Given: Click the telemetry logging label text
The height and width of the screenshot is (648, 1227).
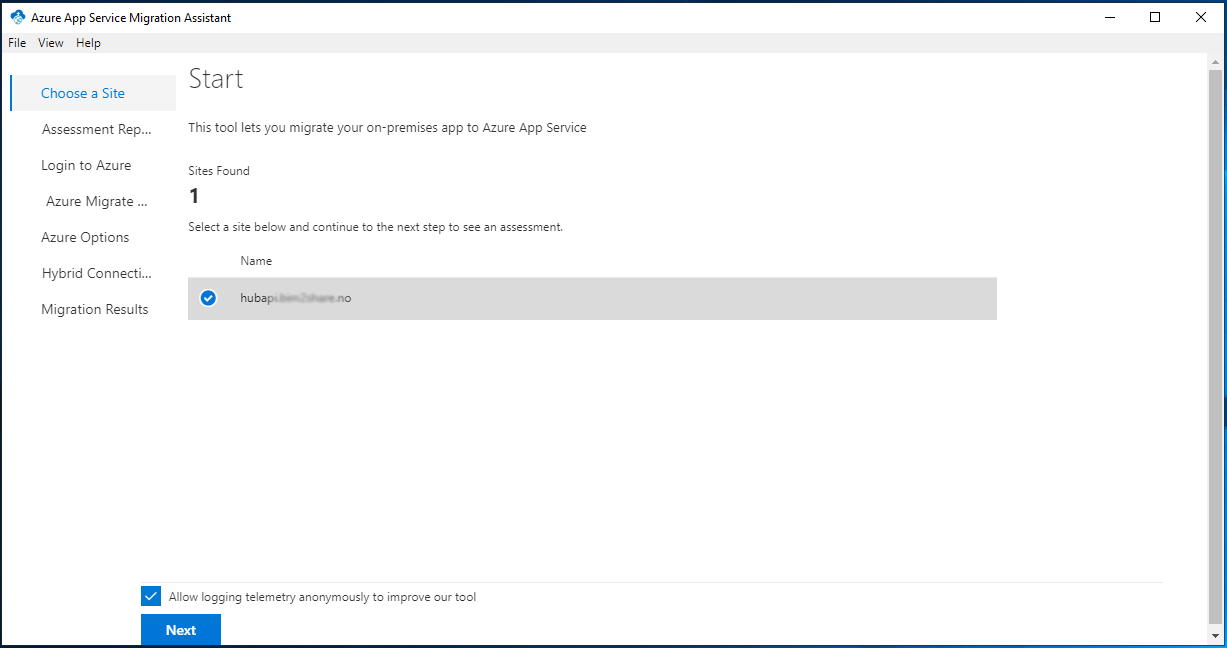Looking at the screenshot, I should point(322,597).
